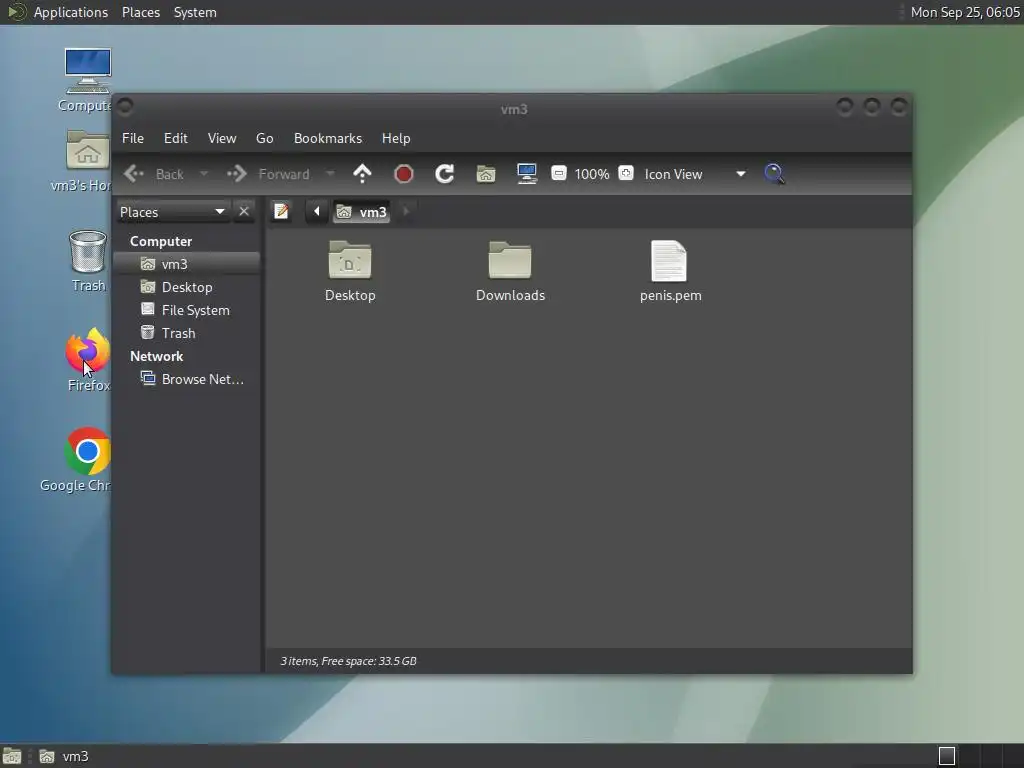Click the show desktop icon in bottom panel
The height and width of the screenshot is (768, 1024).
[x=12, y=756]
